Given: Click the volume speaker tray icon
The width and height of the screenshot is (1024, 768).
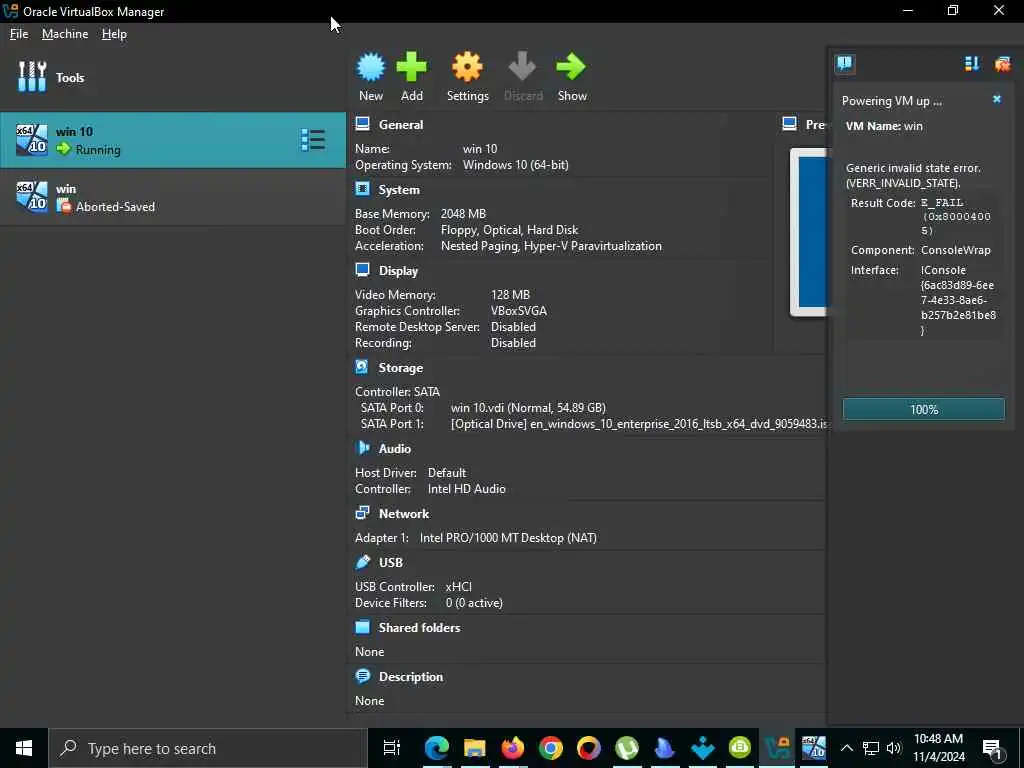Looking at the screenshot, I should pyautogui.click(x=893, y=748).
